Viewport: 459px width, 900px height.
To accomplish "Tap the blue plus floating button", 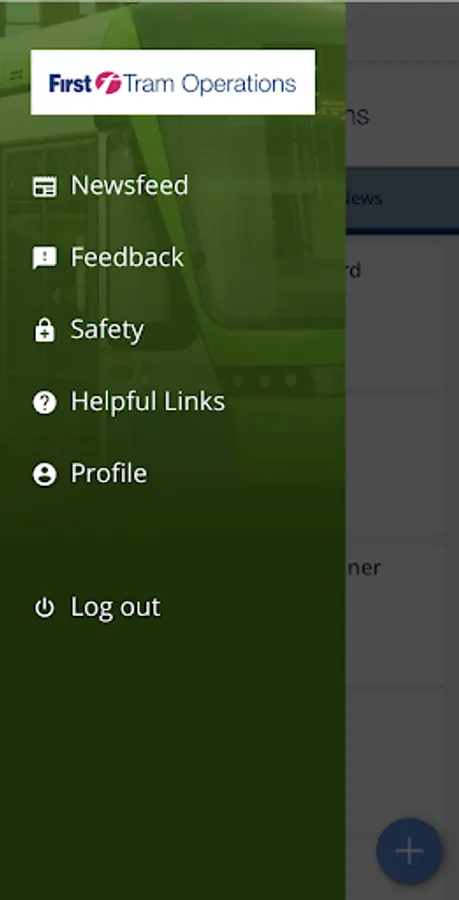I will coord(409,851).
